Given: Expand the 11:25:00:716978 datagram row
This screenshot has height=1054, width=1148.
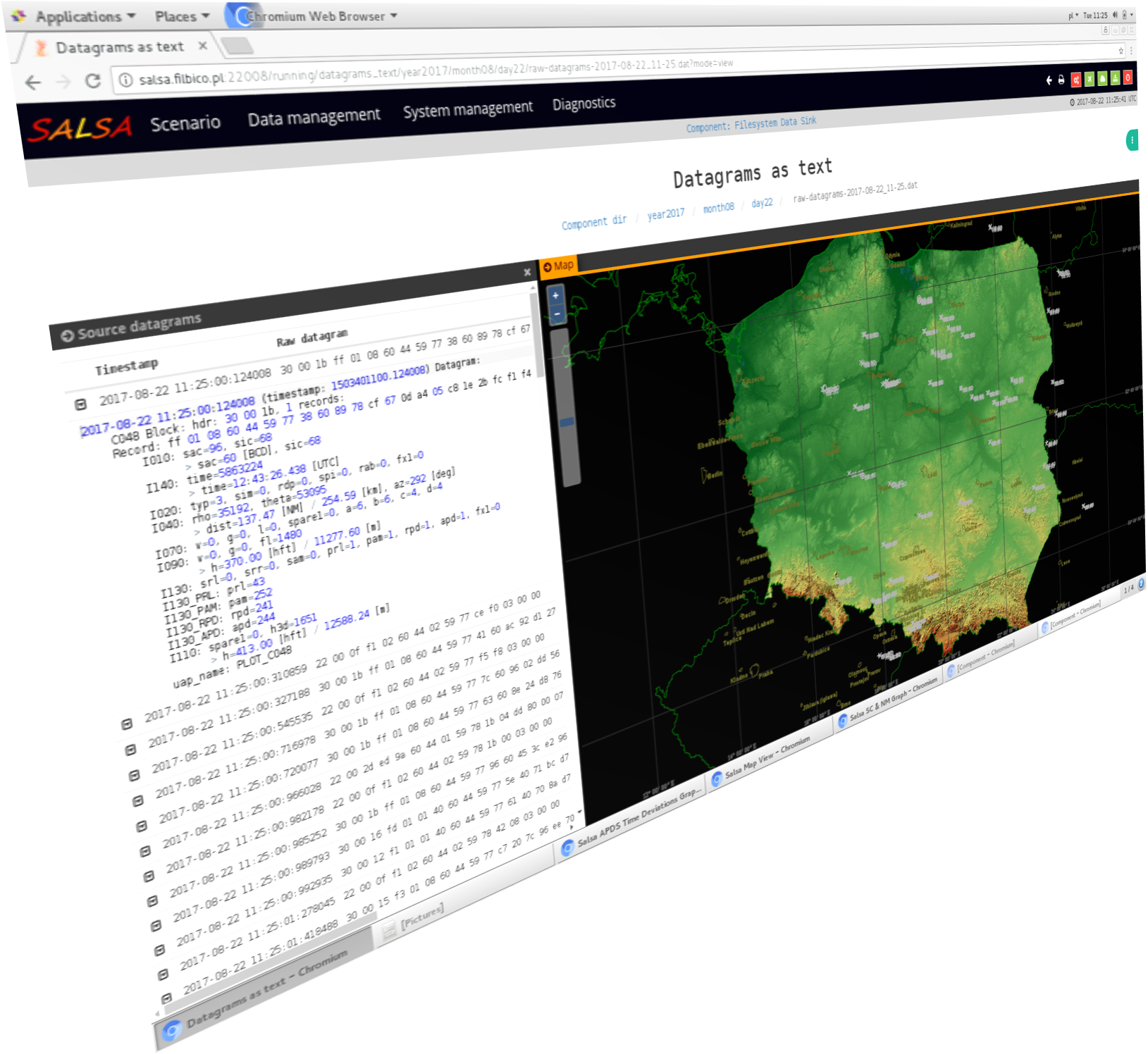Looking at the screenshot, I should click(138, 800).
